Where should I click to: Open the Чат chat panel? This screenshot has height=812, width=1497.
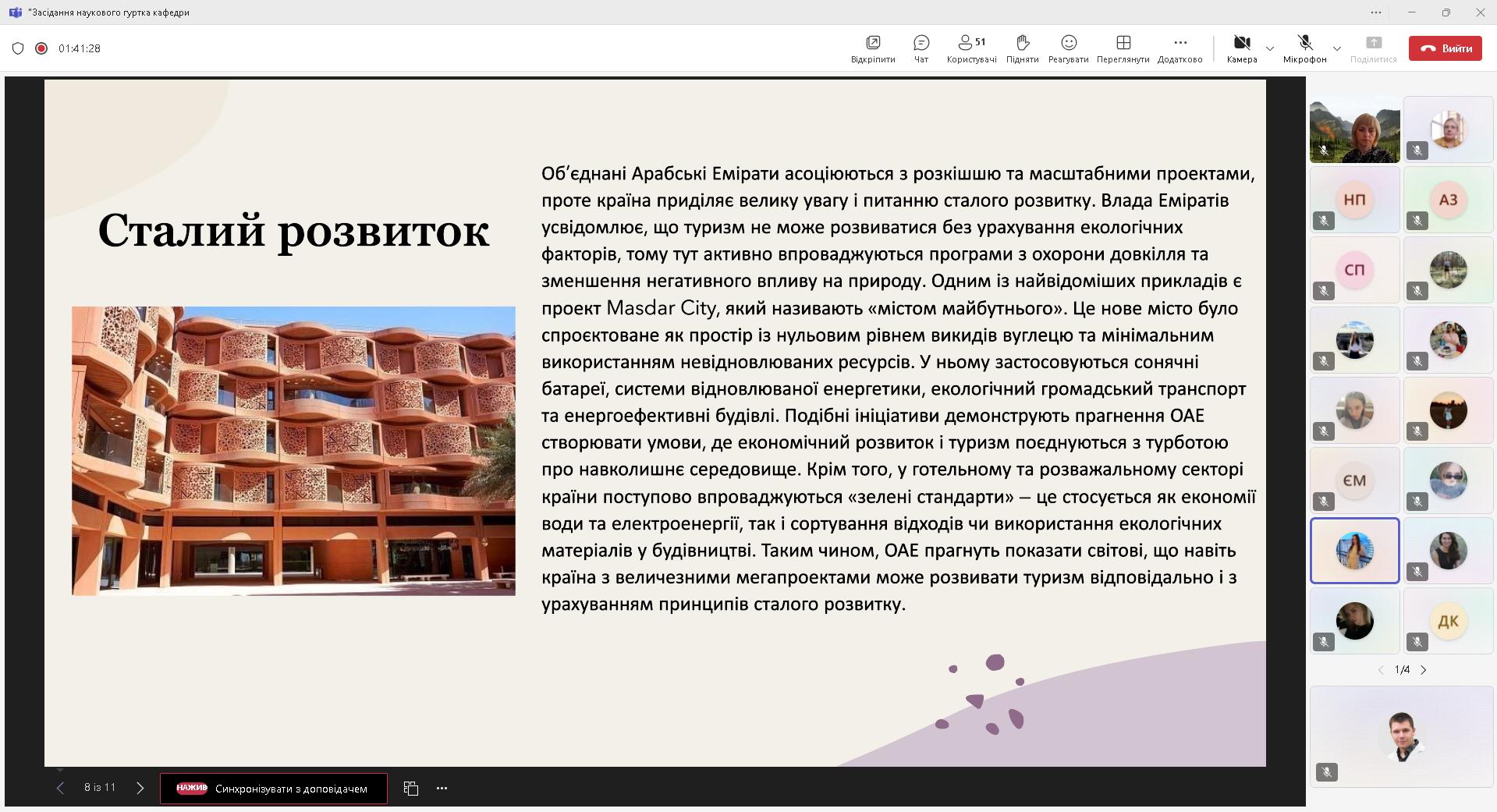(x=921, y=48)
